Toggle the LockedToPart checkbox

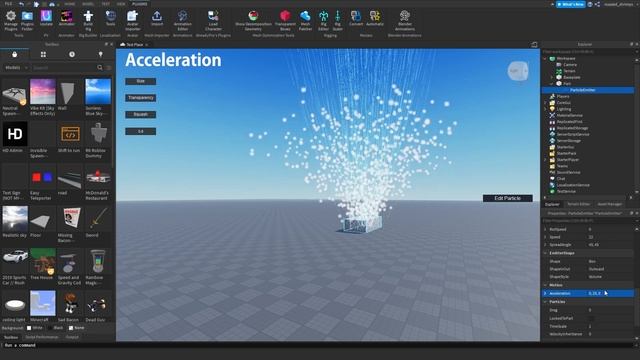point(590,318)
